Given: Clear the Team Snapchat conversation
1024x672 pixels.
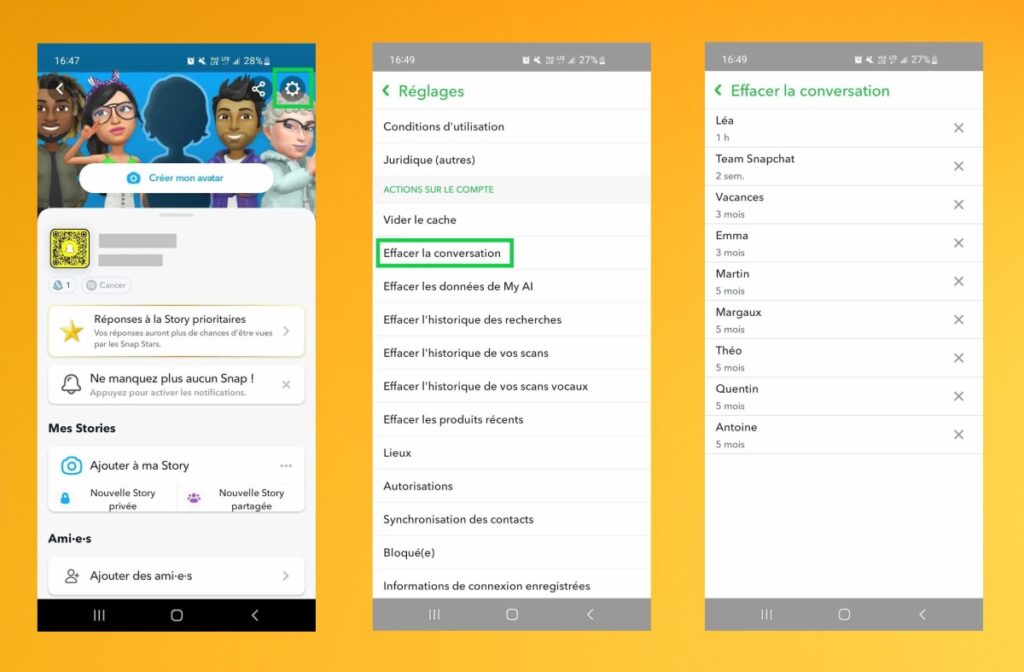Looking at the screenshot, I should 959,167.
